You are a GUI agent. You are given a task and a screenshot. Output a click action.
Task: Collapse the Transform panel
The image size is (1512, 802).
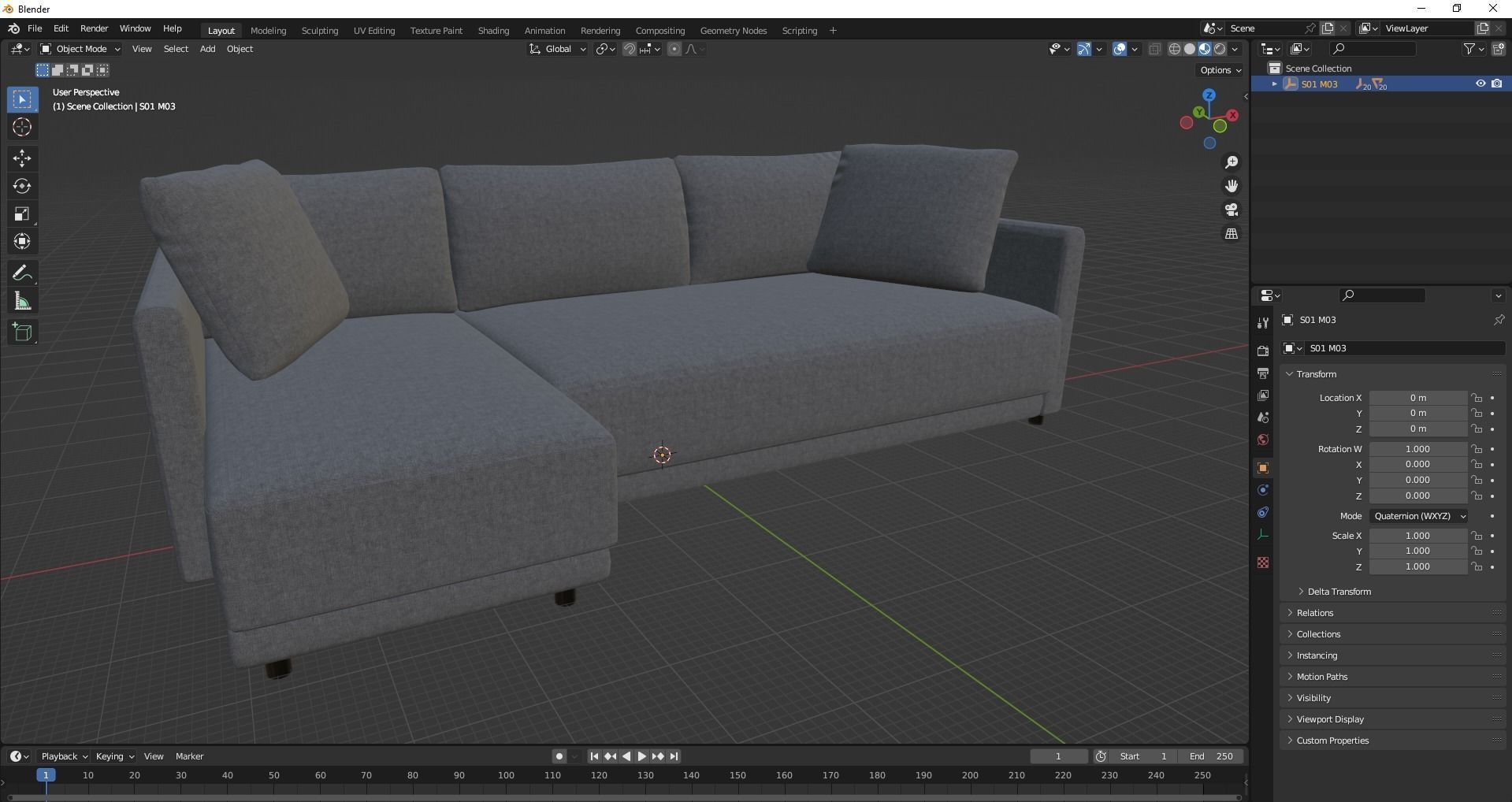[1316, 374]
